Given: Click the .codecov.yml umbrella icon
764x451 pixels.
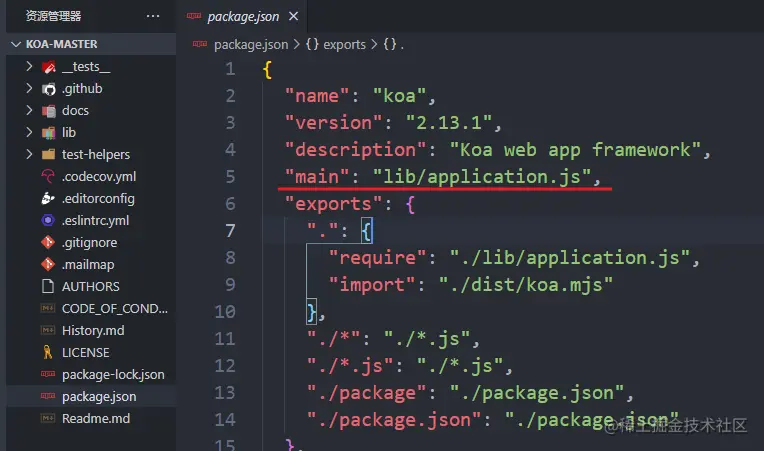Looking at the screenshot, I should pyautogui.click(x=48, y=176).
